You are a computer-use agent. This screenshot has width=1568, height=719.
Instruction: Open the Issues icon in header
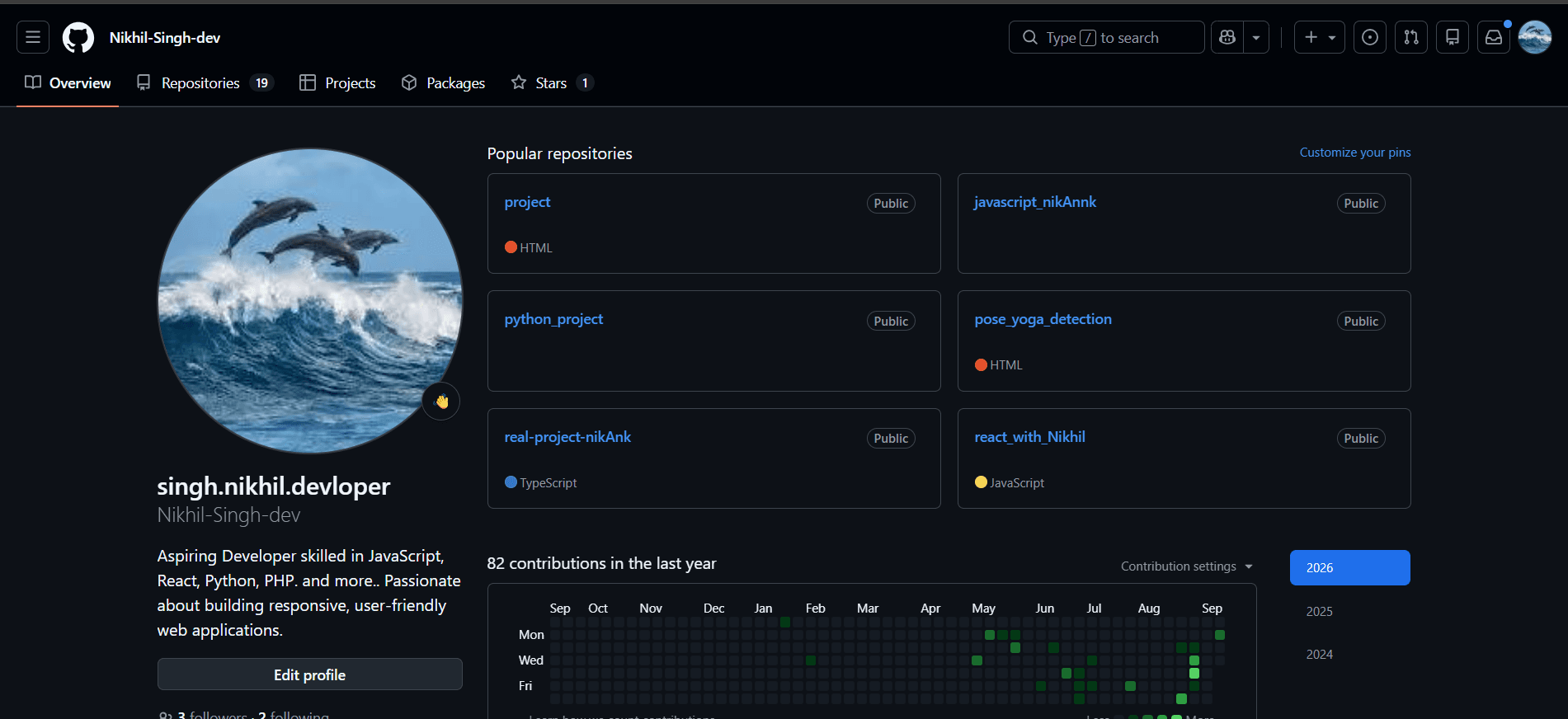pyautogui.click(x=1370, y=37)
